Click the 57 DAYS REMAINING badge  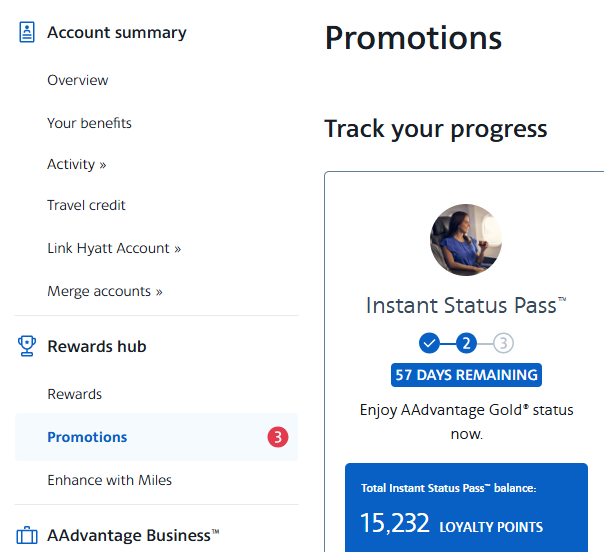coord(466,375)
